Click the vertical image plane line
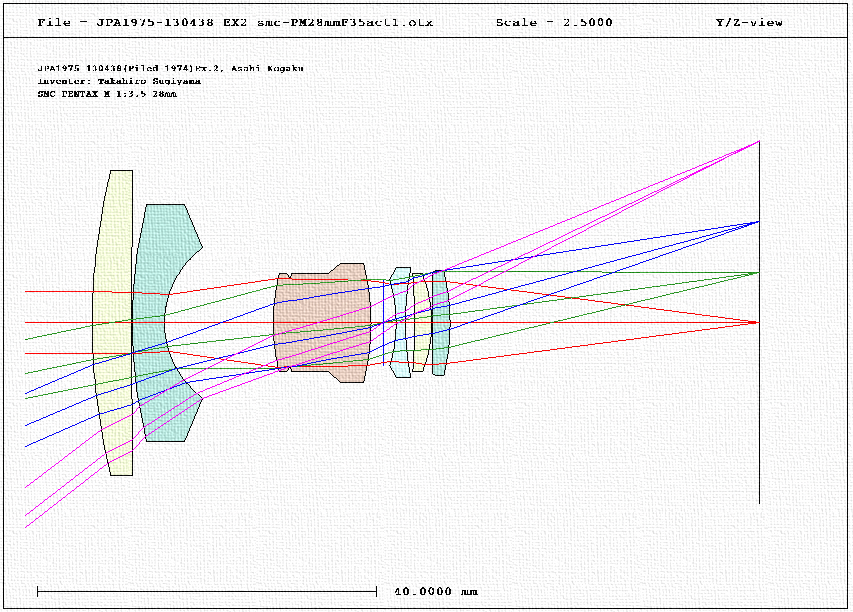This screenshot has width=853, height=612. (x=759, y=322)
